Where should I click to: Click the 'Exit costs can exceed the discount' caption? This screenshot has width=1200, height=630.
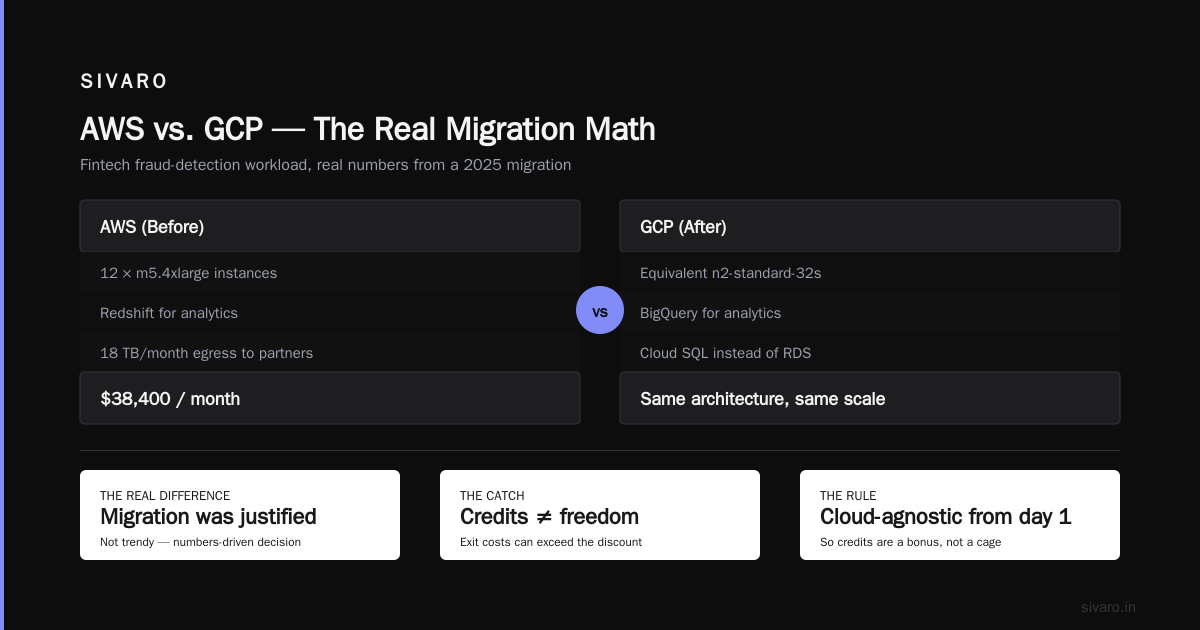(551, 542)
